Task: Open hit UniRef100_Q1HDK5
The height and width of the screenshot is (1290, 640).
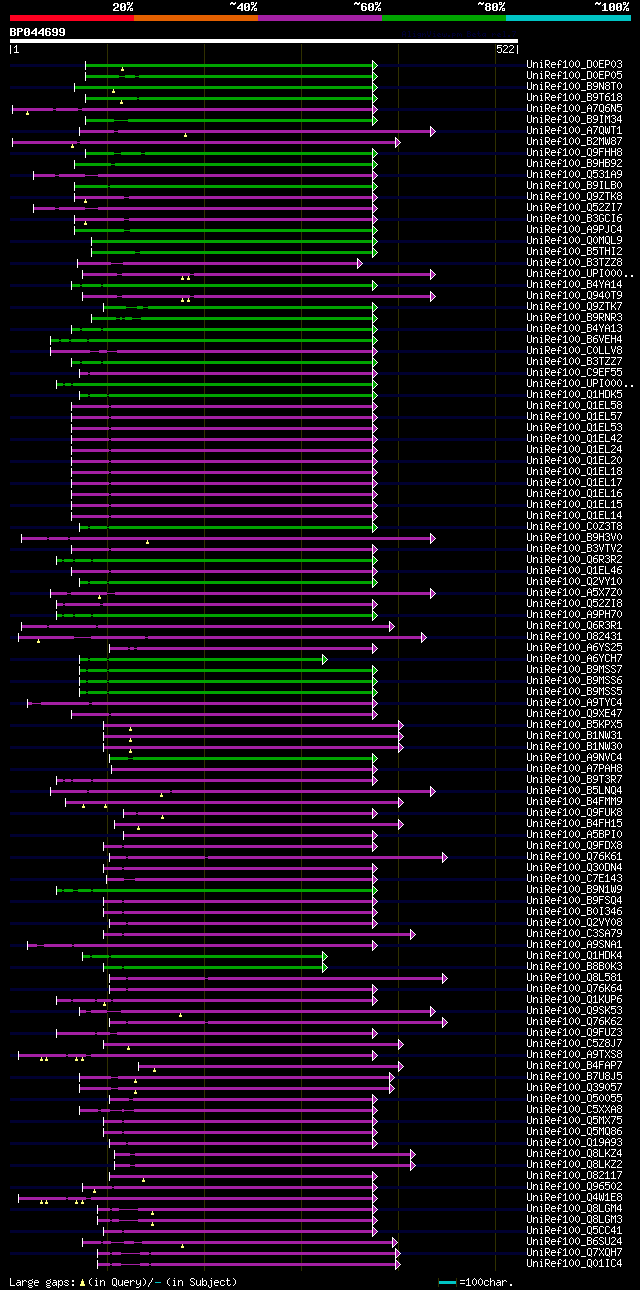Action: [x=574, y=395]
